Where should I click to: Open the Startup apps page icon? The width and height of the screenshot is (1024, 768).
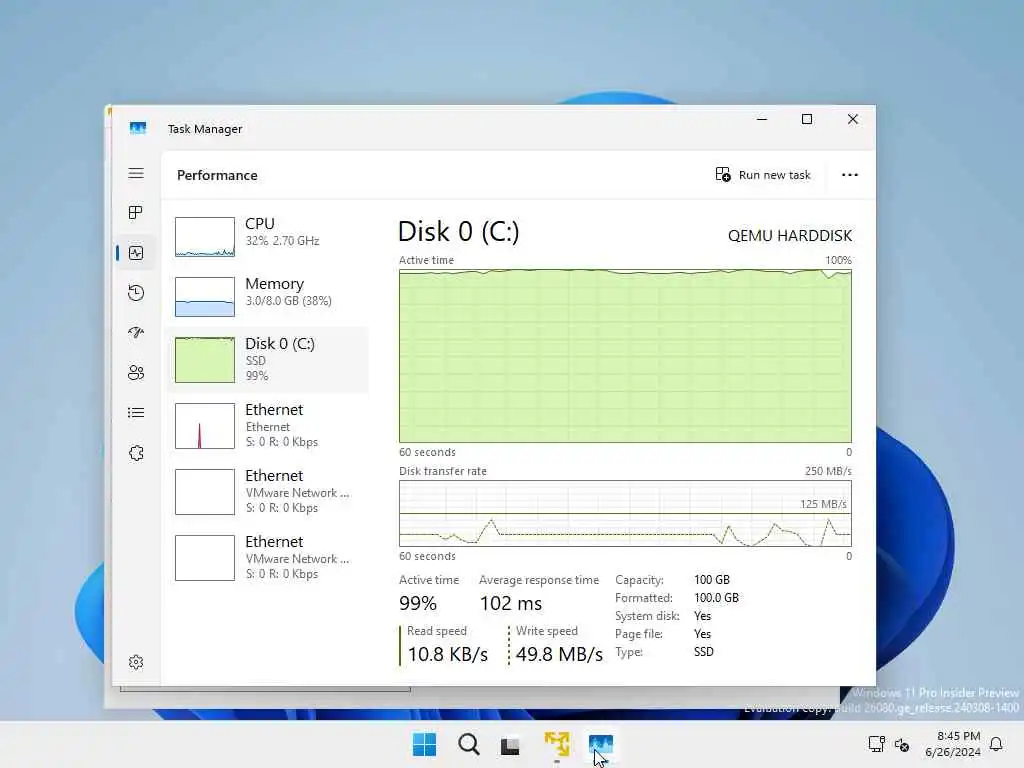136,332
